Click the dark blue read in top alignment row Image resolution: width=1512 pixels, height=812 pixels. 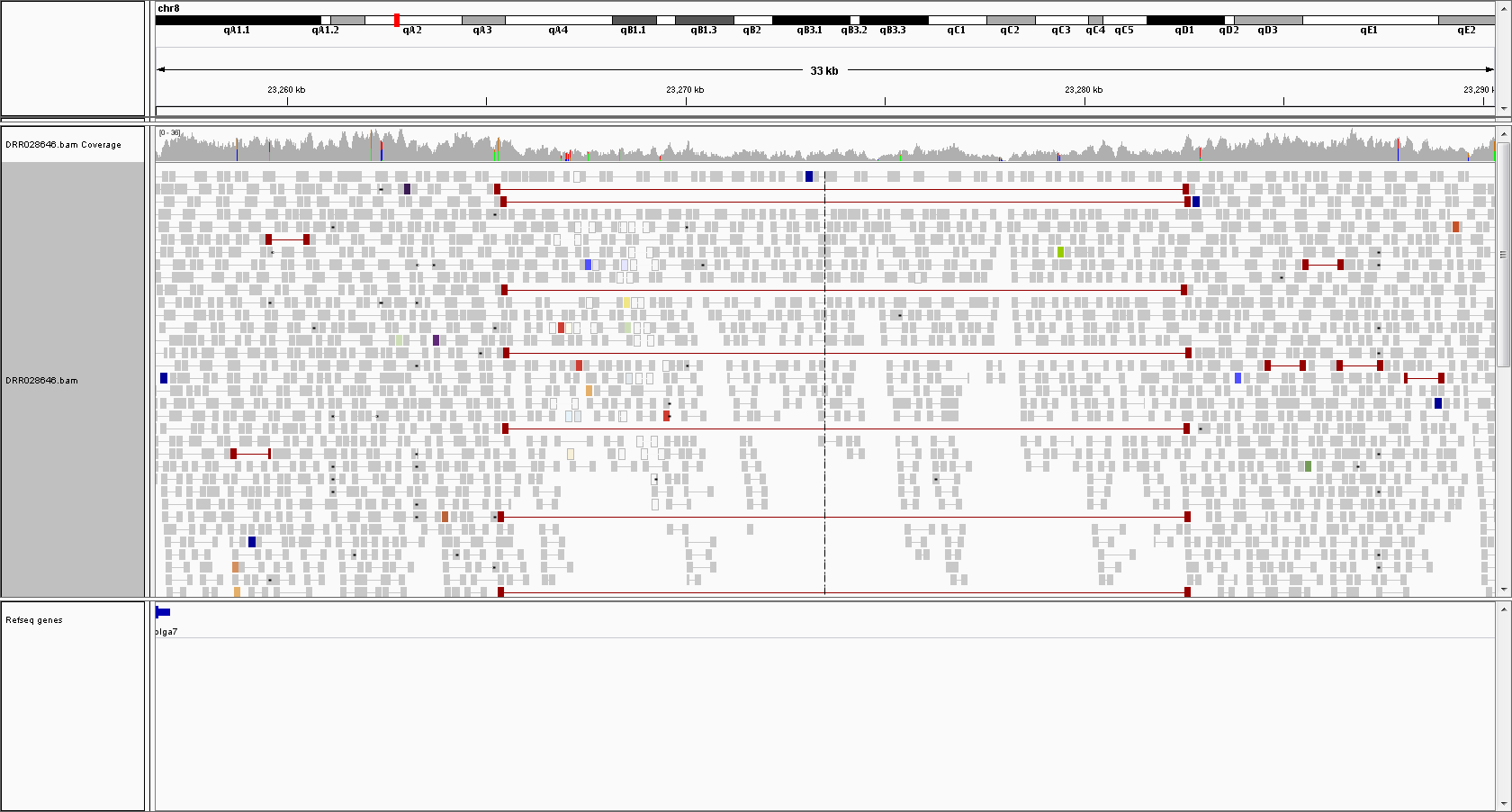[809, 176]
